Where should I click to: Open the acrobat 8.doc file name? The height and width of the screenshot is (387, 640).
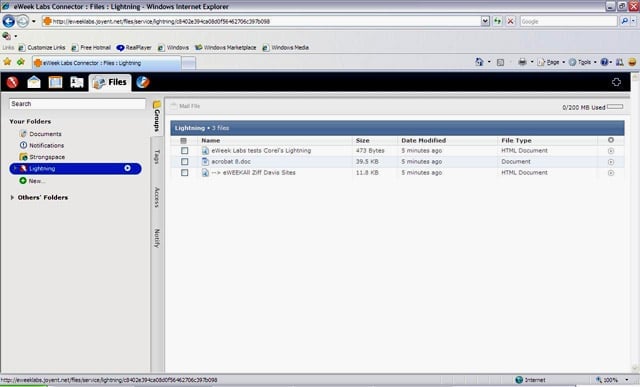tap(231, 162)
